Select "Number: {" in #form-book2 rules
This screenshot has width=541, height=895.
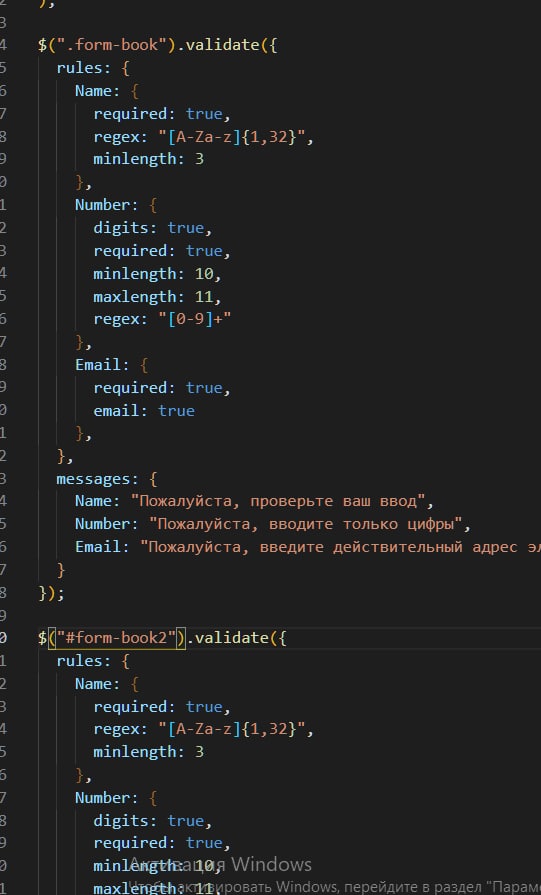116,797
